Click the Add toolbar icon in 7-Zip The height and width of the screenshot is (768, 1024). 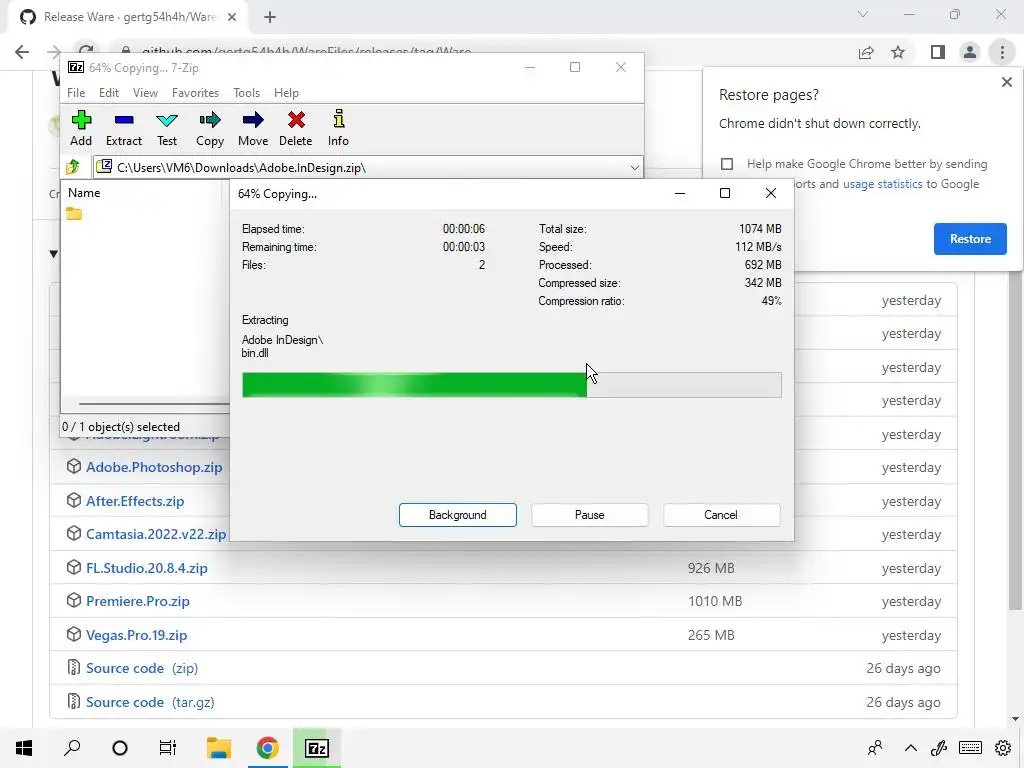[81, 128]
